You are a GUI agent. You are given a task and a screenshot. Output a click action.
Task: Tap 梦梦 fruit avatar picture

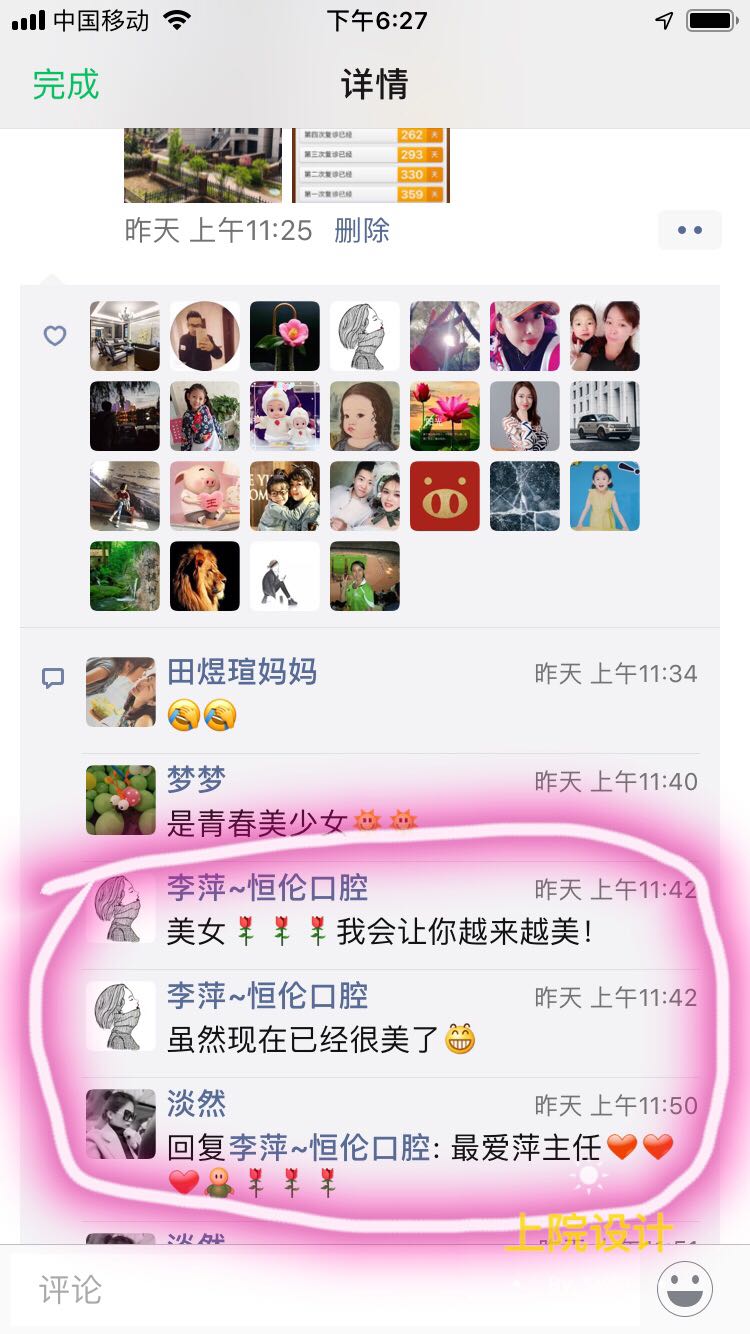pyautogui.click(x=121, y=799)
